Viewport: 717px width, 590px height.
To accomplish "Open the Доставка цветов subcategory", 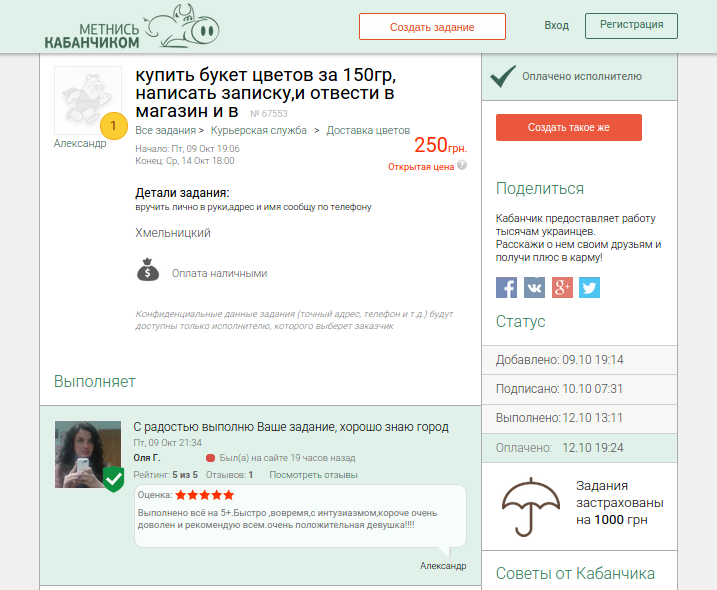I will point(368,130).
